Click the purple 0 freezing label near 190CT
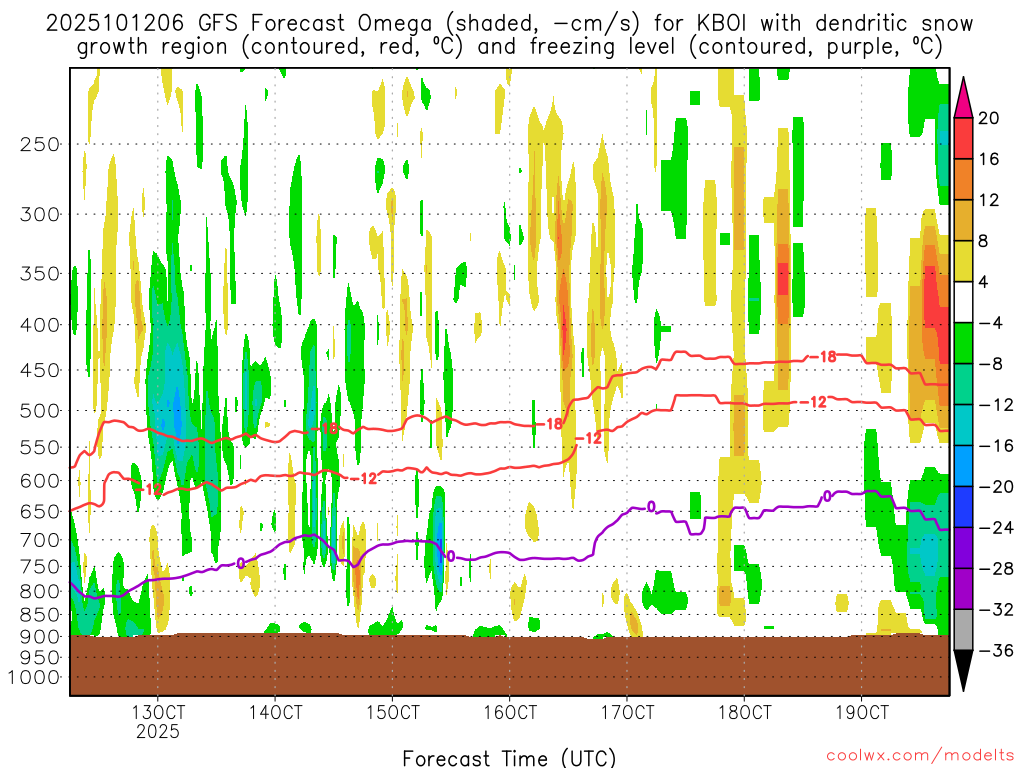The width and height of the screenshot is (1024, 768). pos(827,496)
